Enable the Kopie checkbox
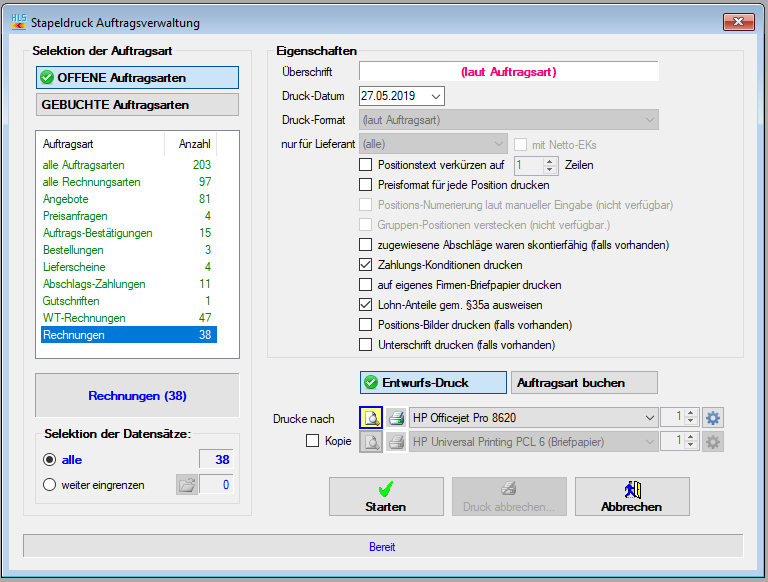The image size is (768, 582). pos(313,441)
